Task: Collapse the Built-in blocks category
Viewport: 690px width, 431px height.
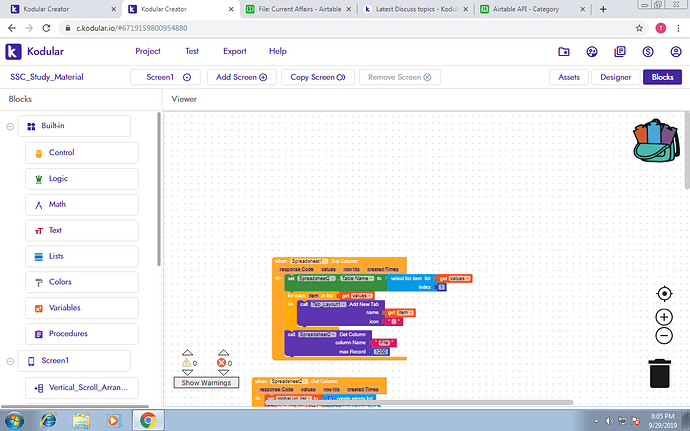Action: coord(10,127)
